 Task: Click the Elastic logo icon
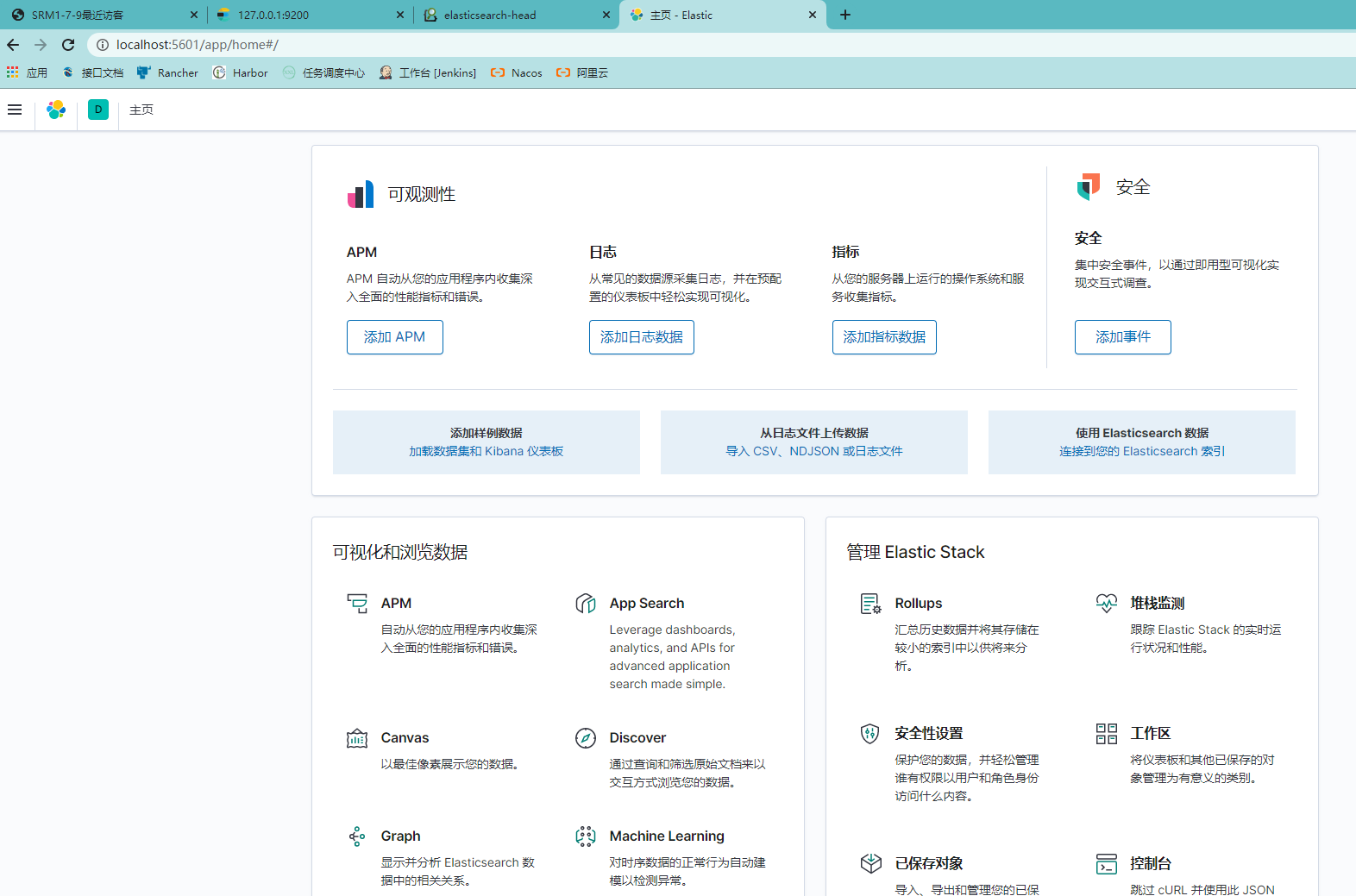point(56,110)
